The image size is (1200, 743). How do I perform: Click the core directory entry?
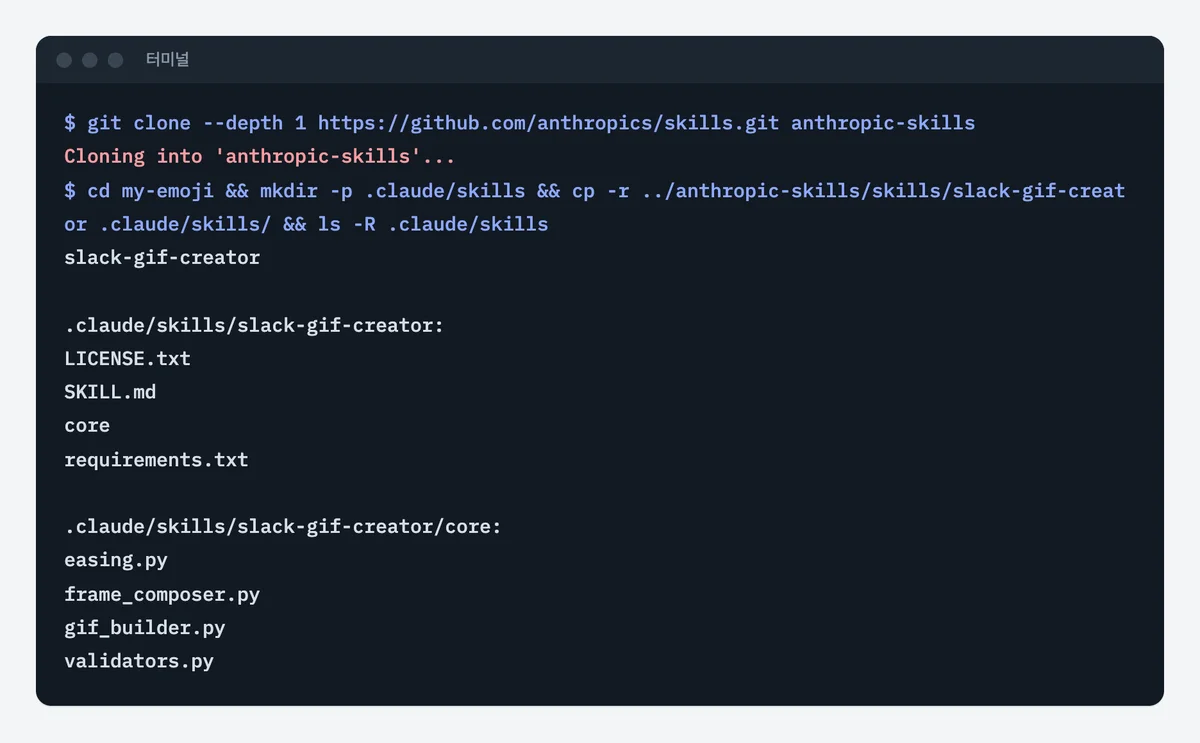click(87, 425)
